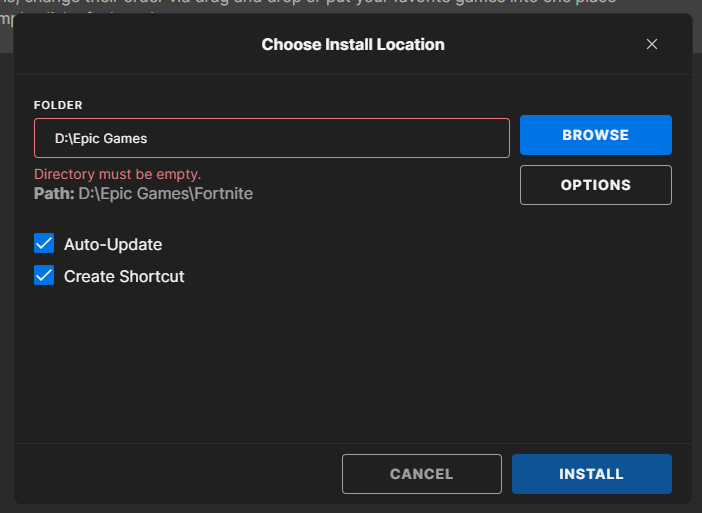Click the FOLDER label
The height and width of the screenshot is (513, 702).
(58, 105)
